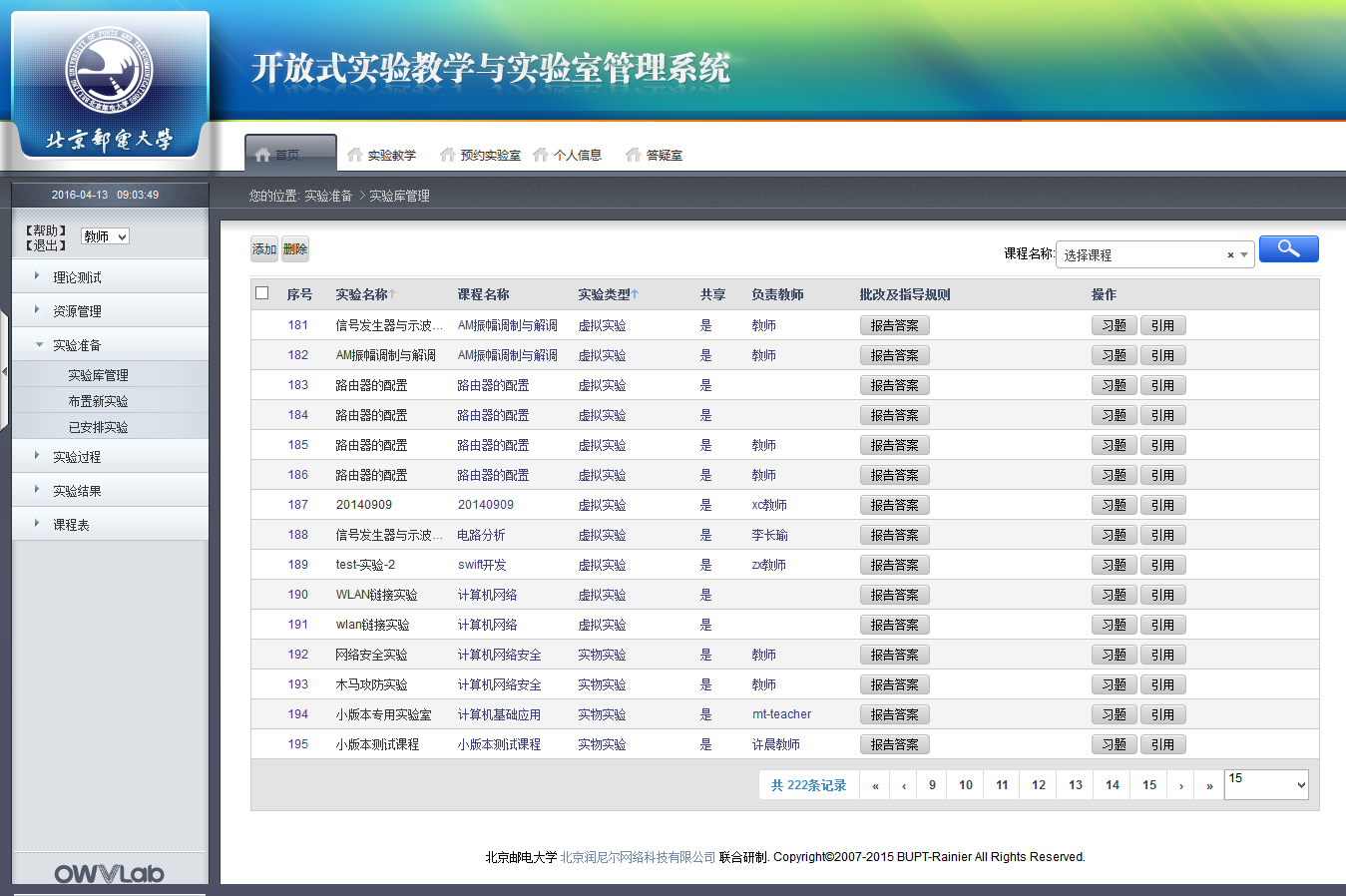Image resolution: width=1346 pixels, height=896 pixels.
Task: Click the 添加 button
Action: (263, 249)
